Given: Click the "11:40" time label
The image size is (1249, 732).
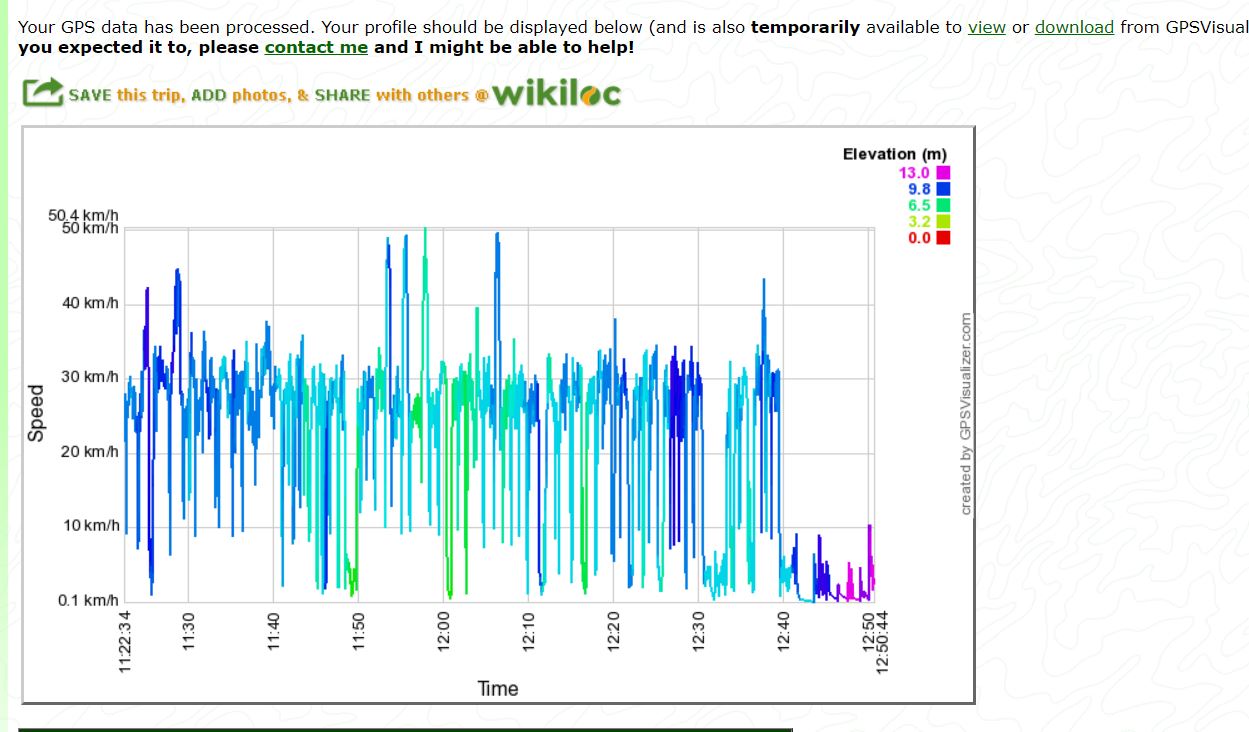Looking at the screenshot, I should click(x=273, y=632).
